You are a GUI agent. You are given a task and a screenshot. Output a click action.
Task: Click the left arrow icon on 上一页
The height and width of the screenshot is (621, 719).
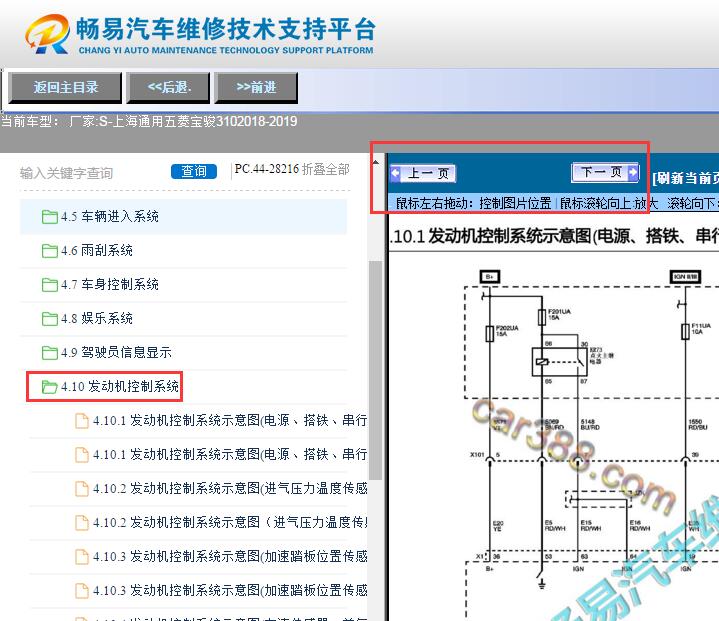(396, 173)
